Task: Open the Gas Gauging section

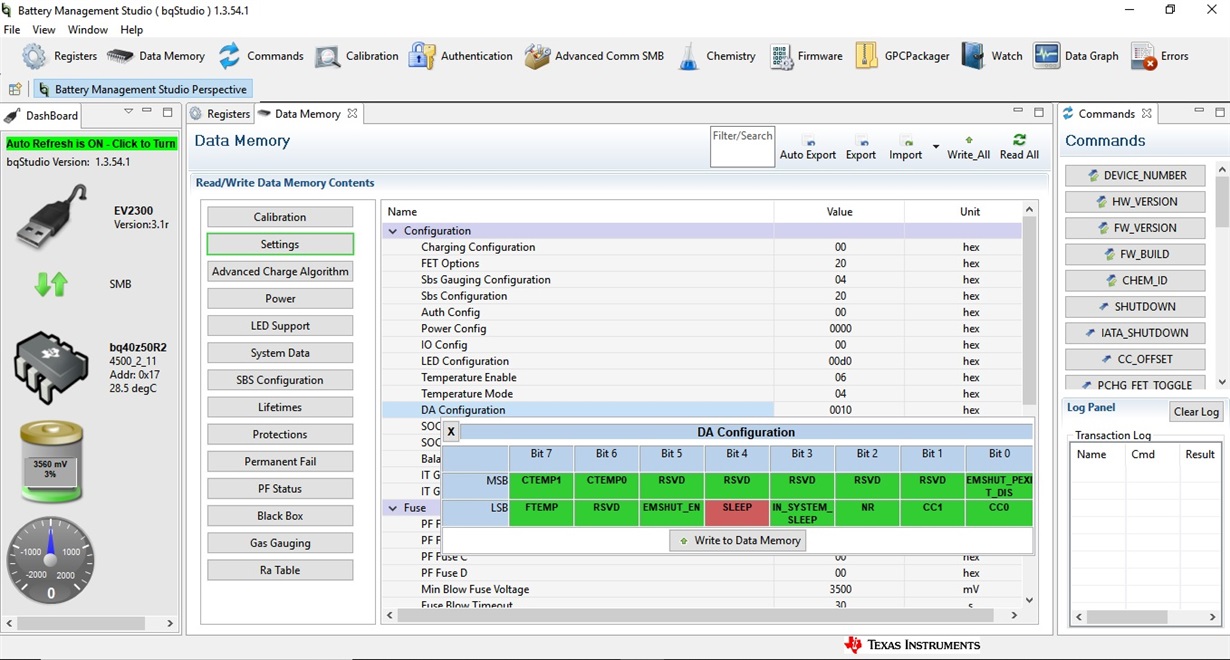Action: 280,543
